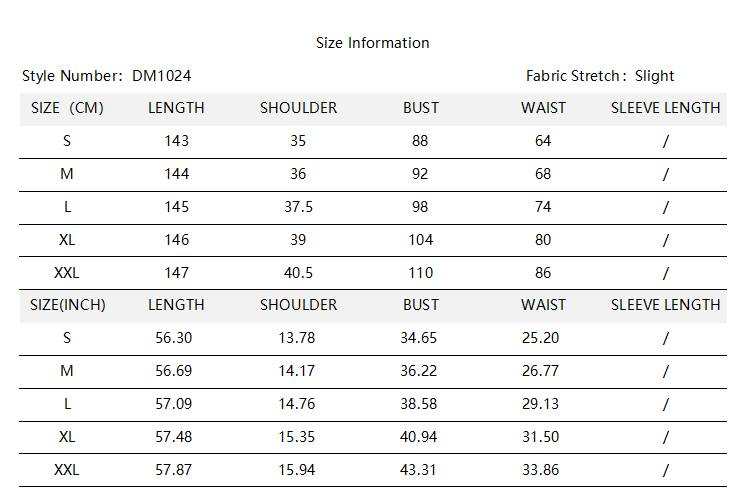Viewport: 750px width, 500px height.
Task: Click the SIZE(INCH) column header
Action: (x=67, y=305)
